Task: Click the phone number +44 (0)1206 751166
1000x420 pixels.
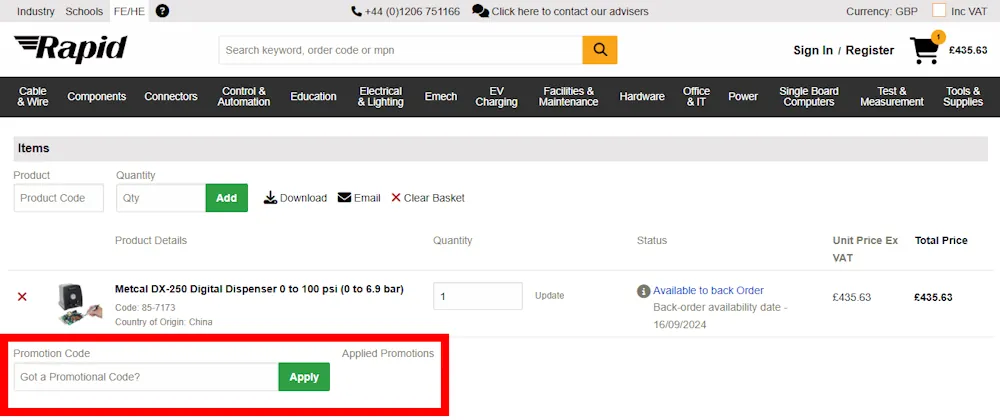Action: point(412,11)
